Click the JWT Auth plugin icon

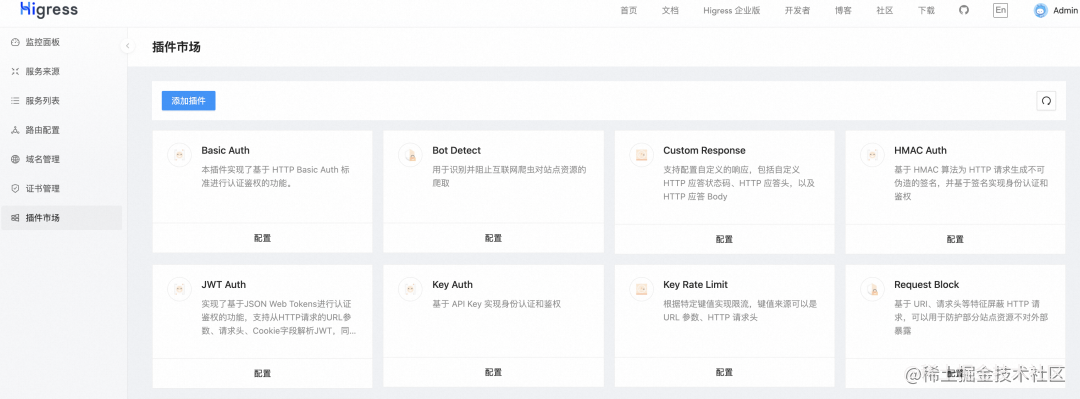179,289
